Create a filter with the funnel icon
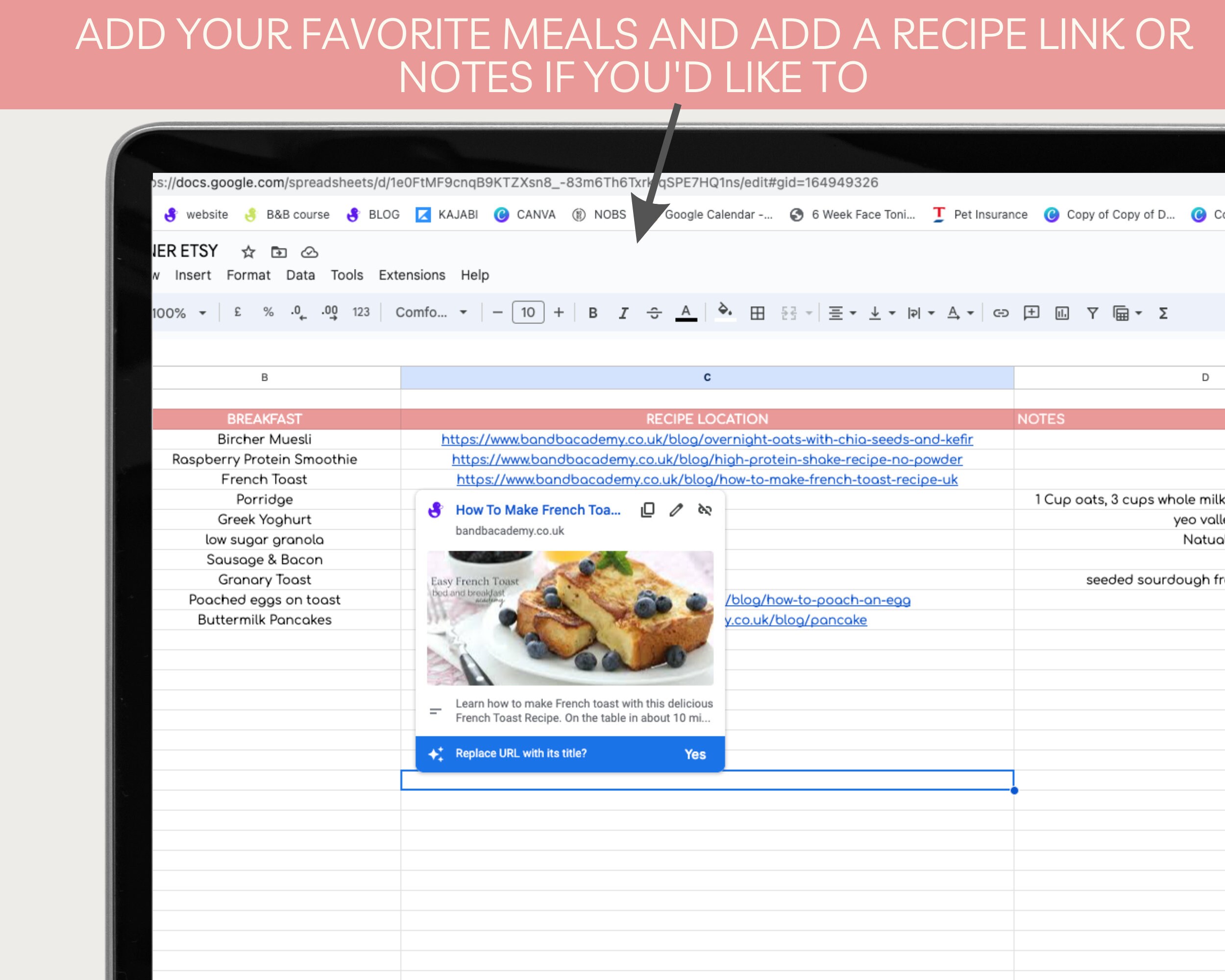The width and height of the screenshot is (1225, 980). (x=1092, y=313)
